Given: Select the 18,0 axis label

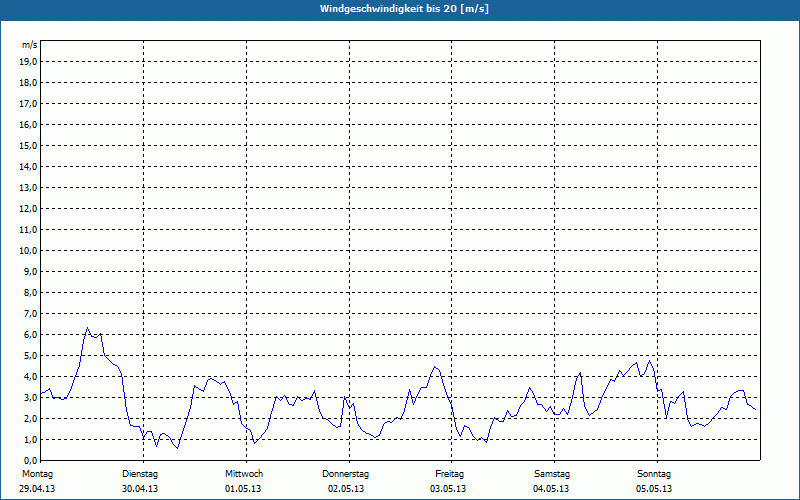Looking at the screenshot, I should pyautogui.click(x=28, y=83).
